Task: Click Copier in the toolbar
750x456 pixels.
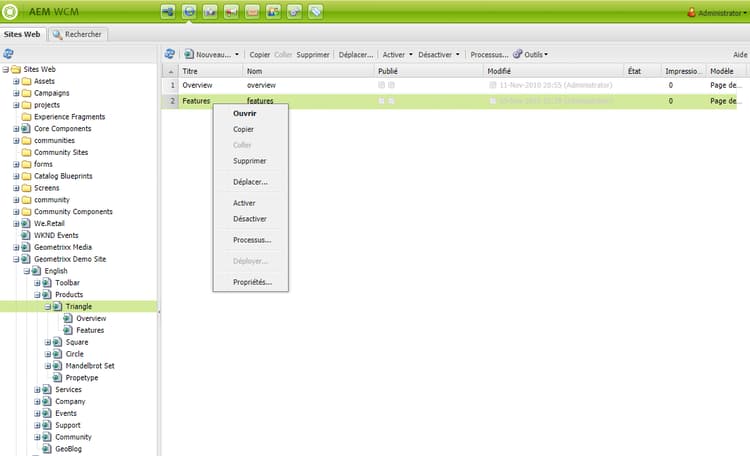Action: pos(260,55)
